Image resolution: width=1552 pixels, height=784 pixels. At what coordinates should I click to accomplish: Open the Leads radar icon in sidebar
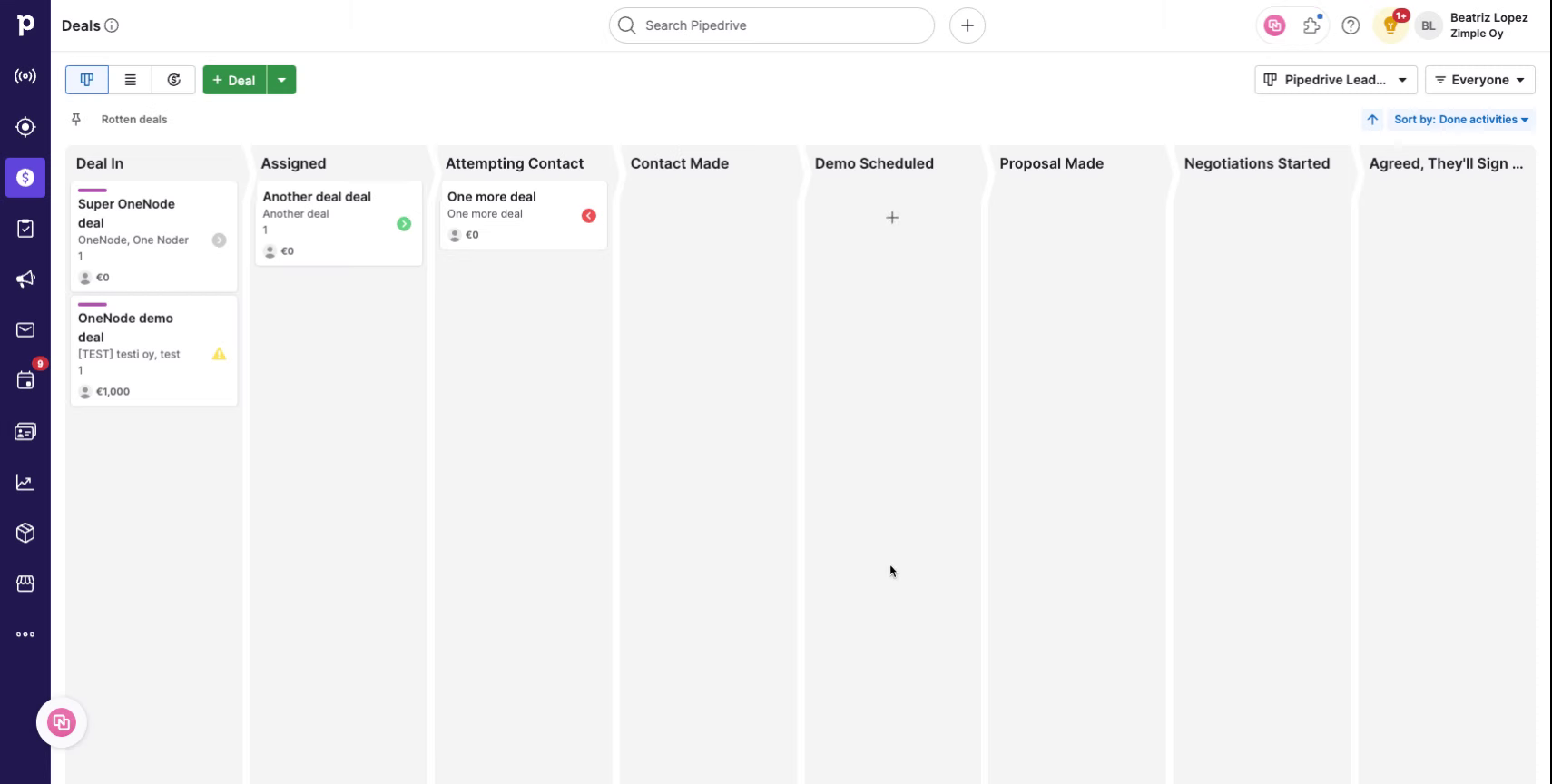(25, 76)
